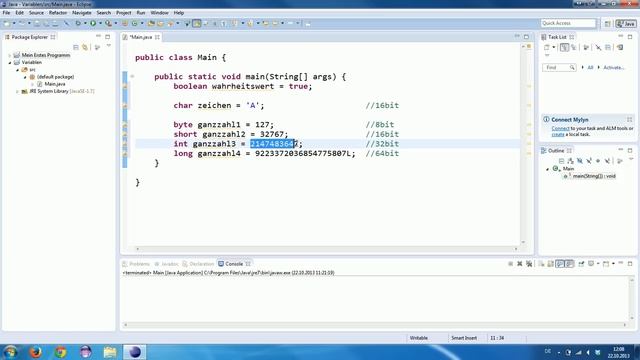Expand the Mein Erstes Programm project

pos(10,55)
